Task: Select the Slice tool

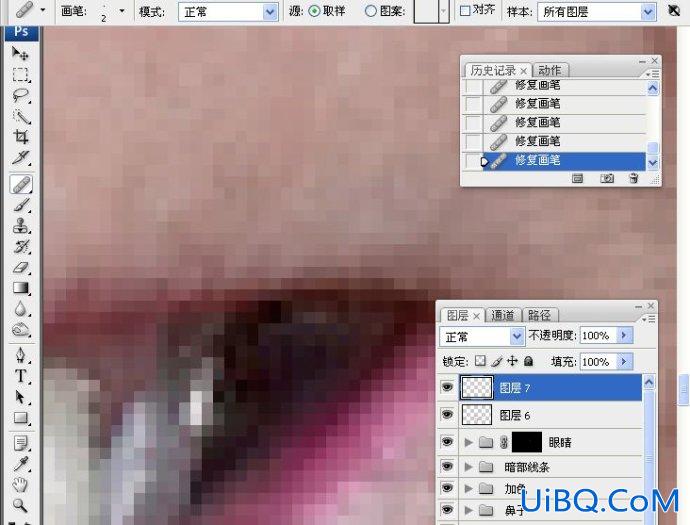Action: point(21,158)
